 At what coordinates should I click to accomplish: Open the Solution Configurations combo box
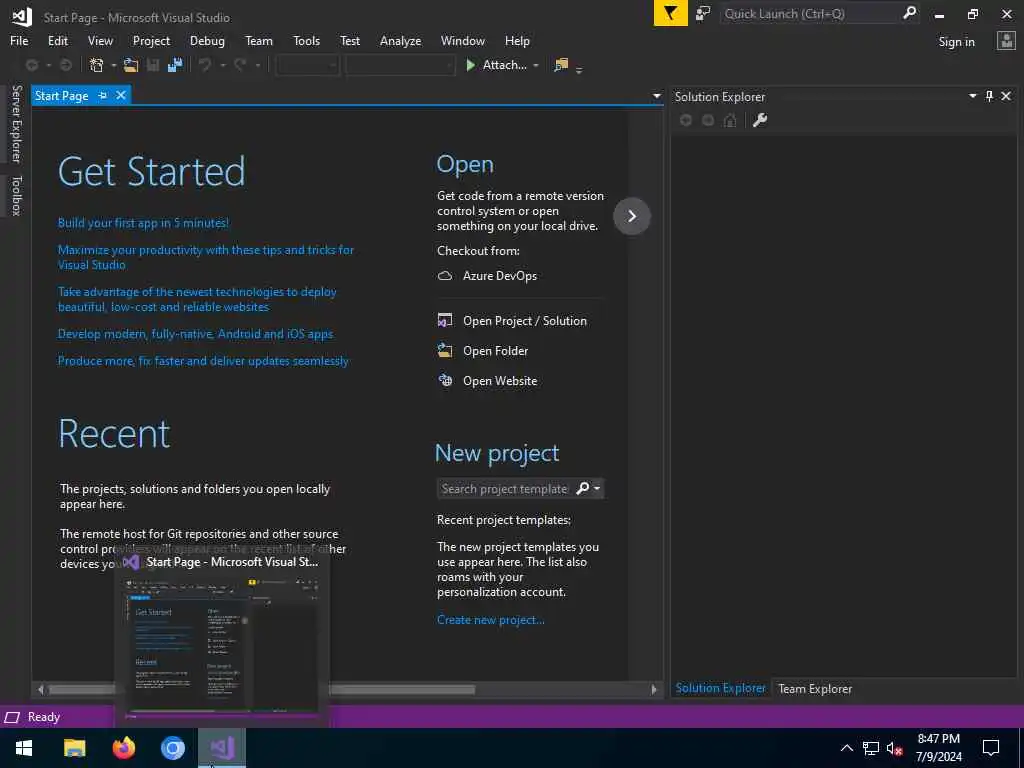tap(308, 65)
